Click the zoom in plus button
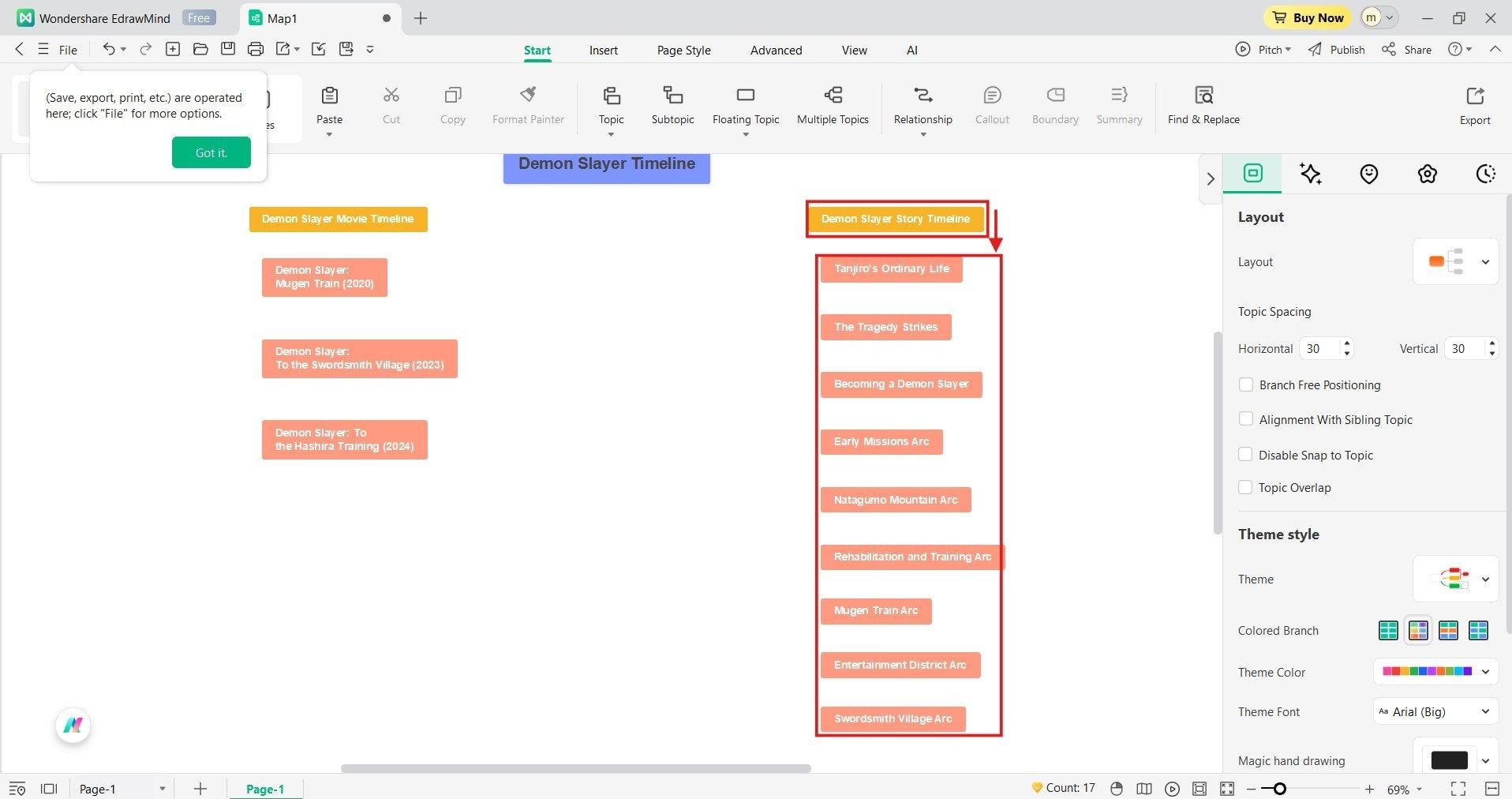 tap(1369, 789)
